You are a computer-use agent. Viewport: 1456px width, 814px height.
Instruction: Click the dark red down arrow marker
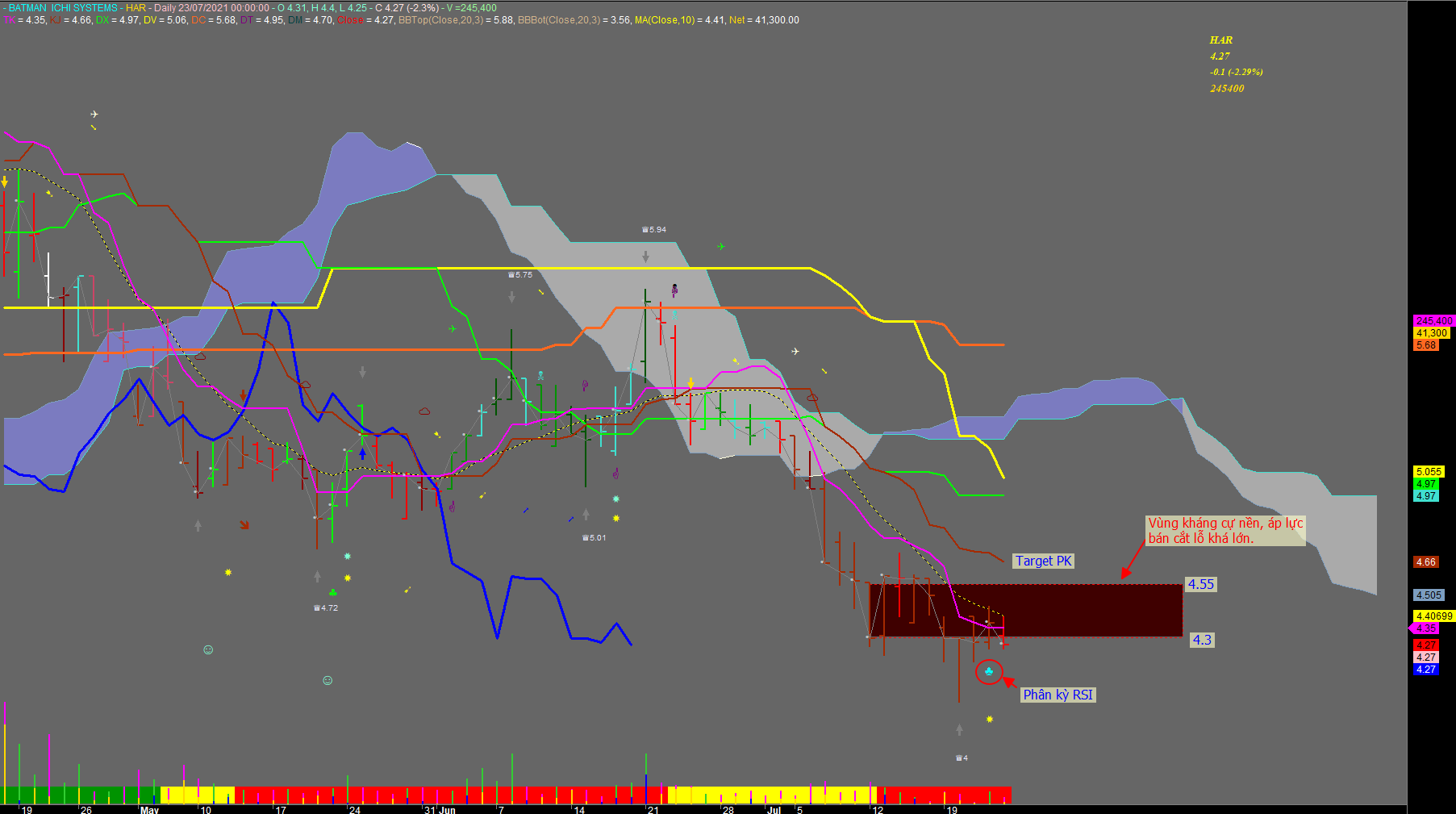click(243, 396)
